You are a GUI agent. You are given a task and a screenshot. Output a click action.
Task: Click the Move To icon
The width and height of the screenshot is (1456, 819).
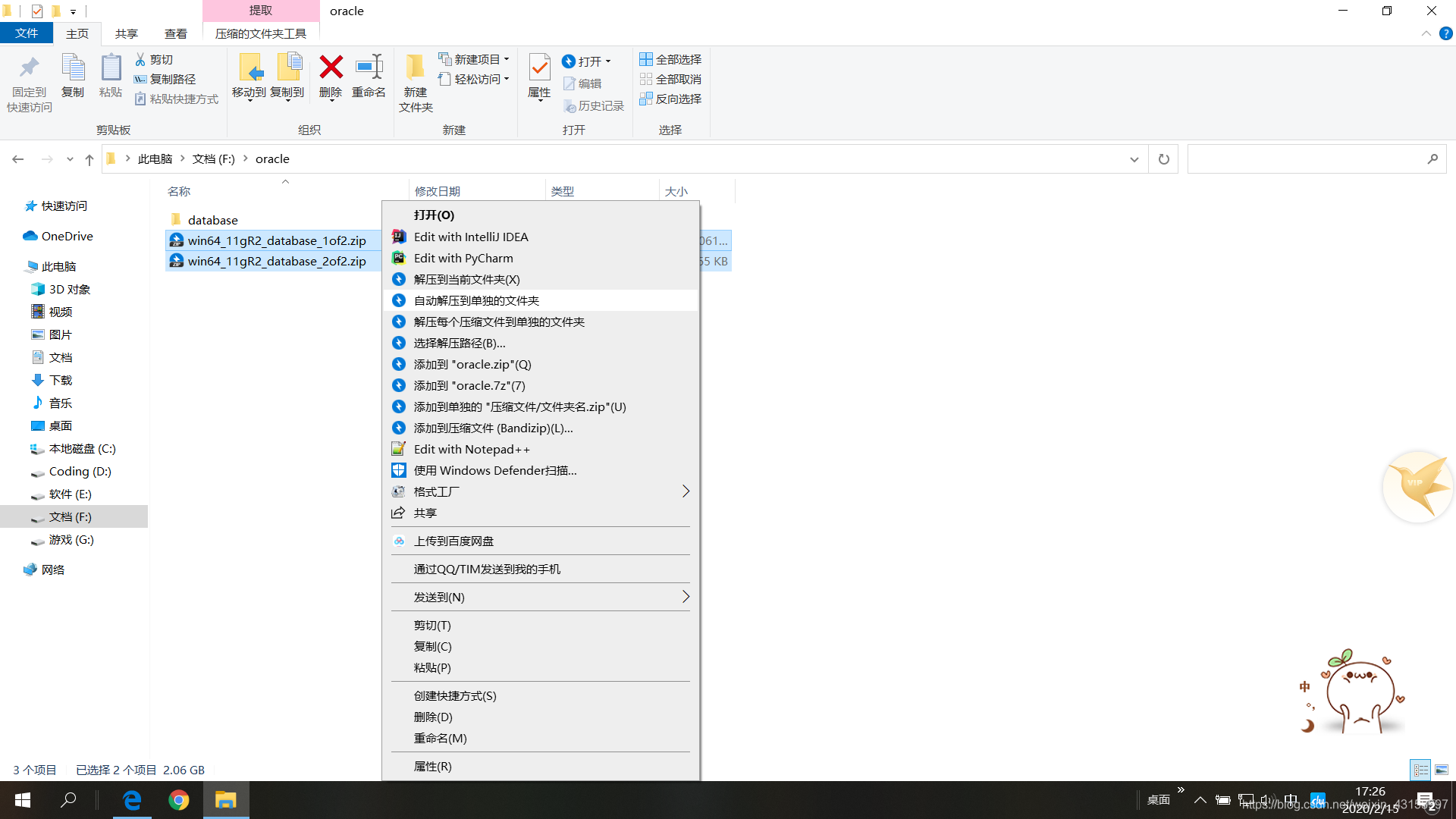(249, 68)
